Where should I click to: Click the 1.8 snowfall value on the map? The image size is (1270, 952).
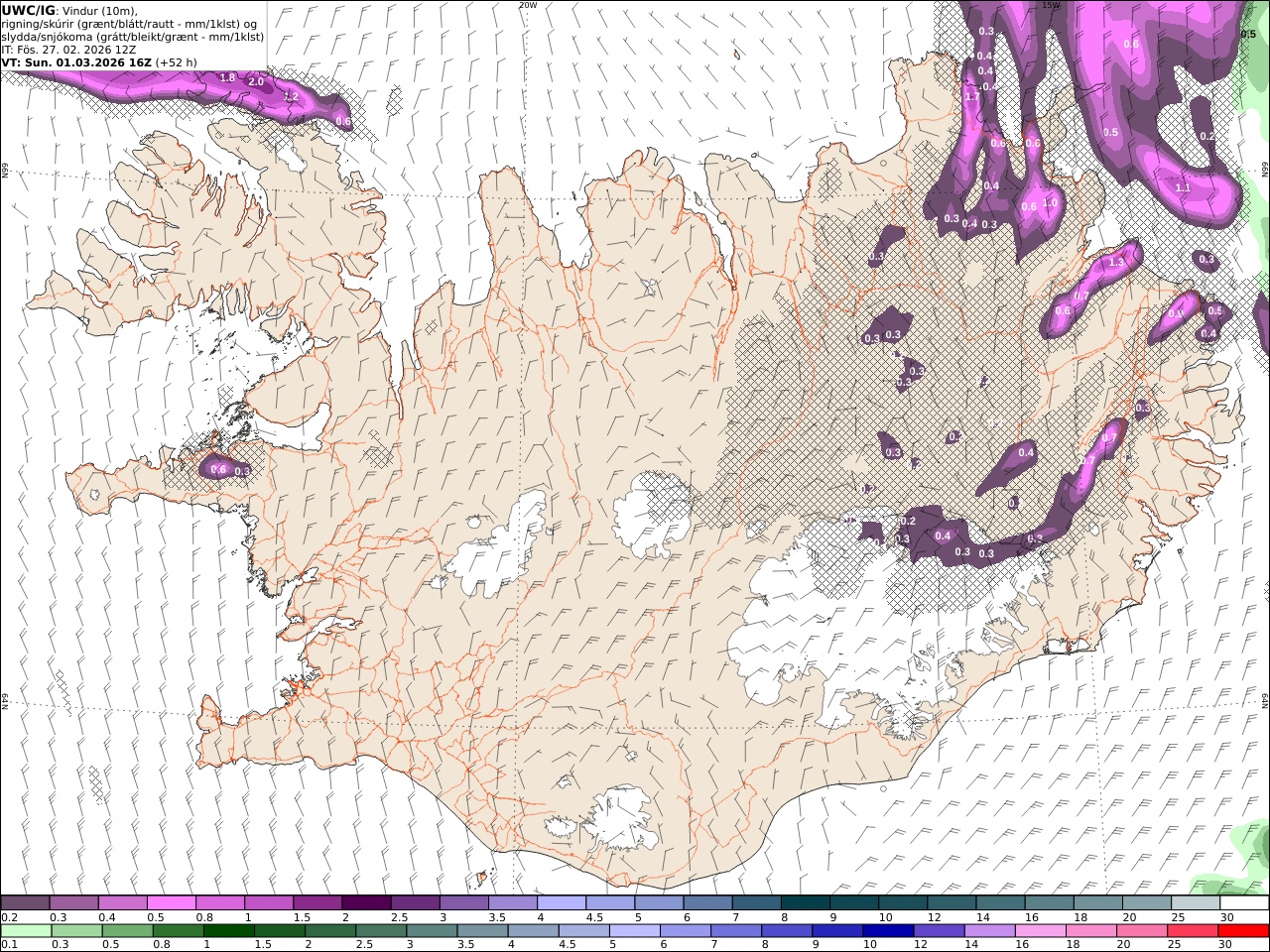227,77
